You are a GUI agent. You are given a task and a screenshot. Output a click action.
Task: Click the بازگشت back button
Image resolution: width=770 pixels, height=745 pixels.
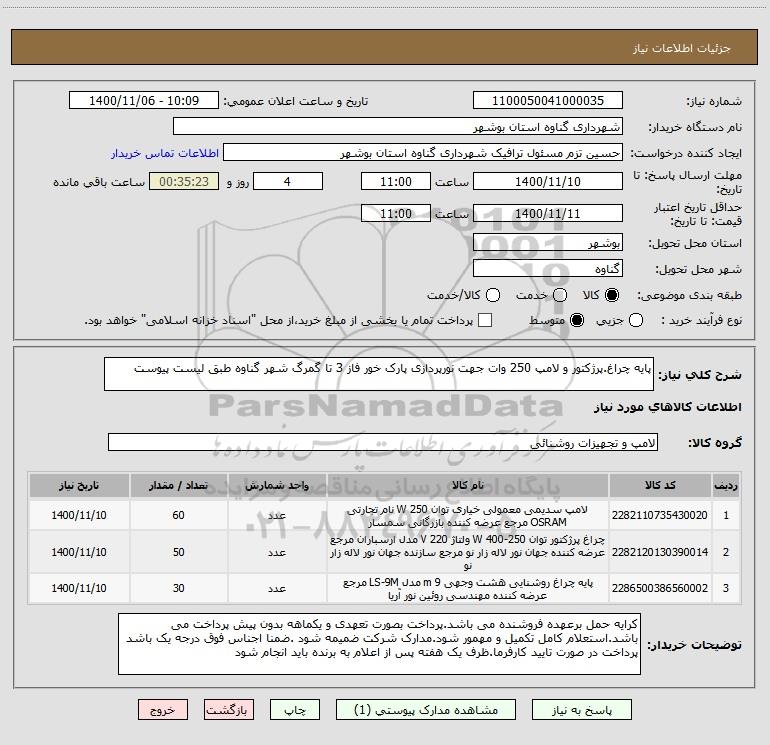coord(229,710)
